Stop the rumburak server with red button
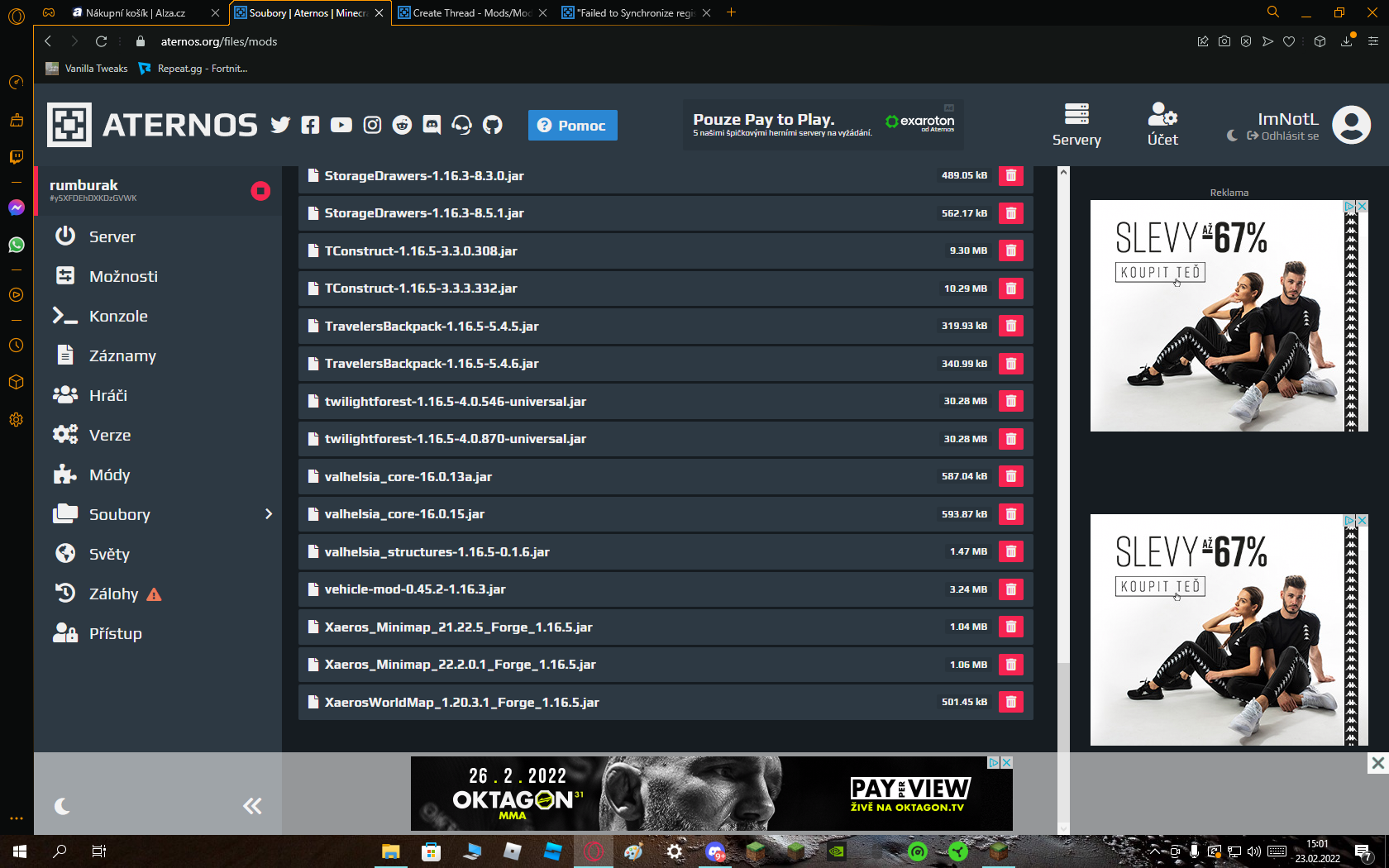 pyautogui.click(x=260, y=191)
